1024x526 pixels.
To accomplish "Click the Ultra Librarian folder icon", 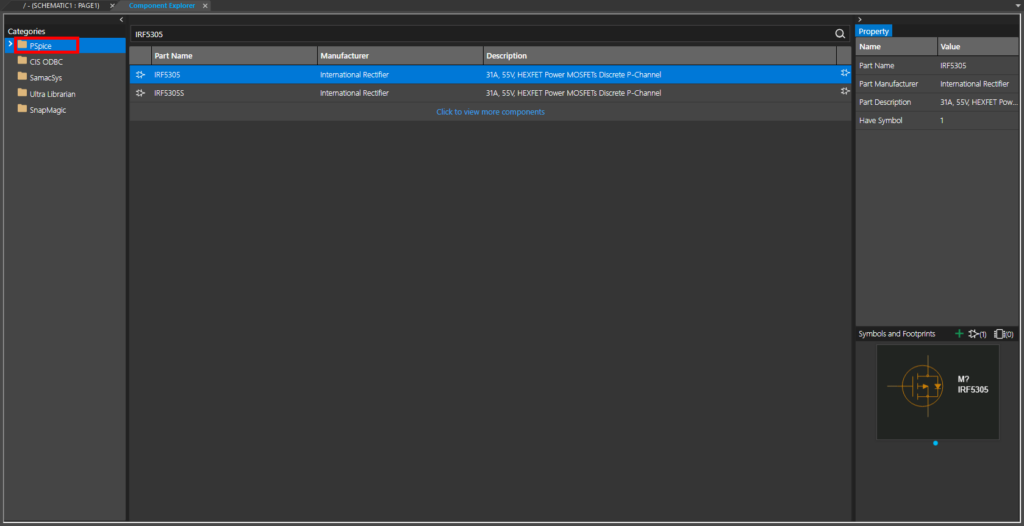I will click(x=22, y=93).
